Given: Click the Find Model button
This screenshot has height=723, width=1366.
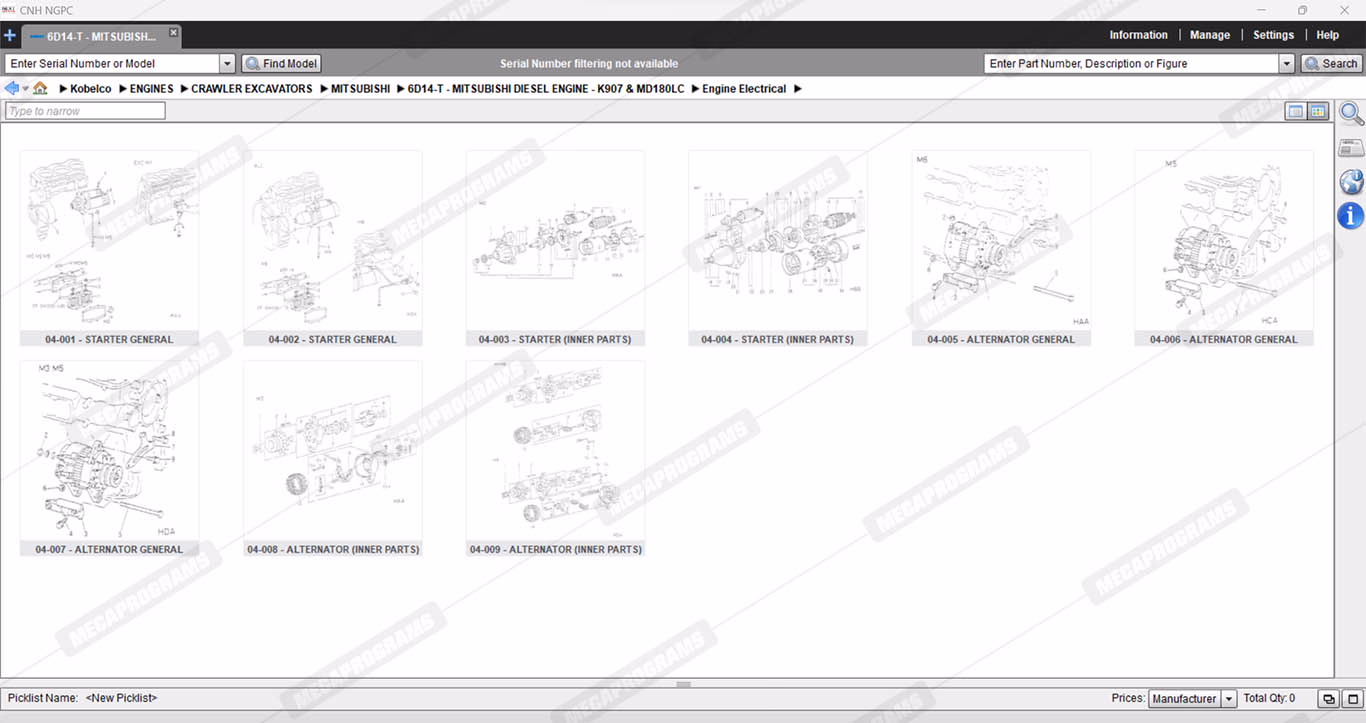Looking at the screenshot, I should point(281,64).
